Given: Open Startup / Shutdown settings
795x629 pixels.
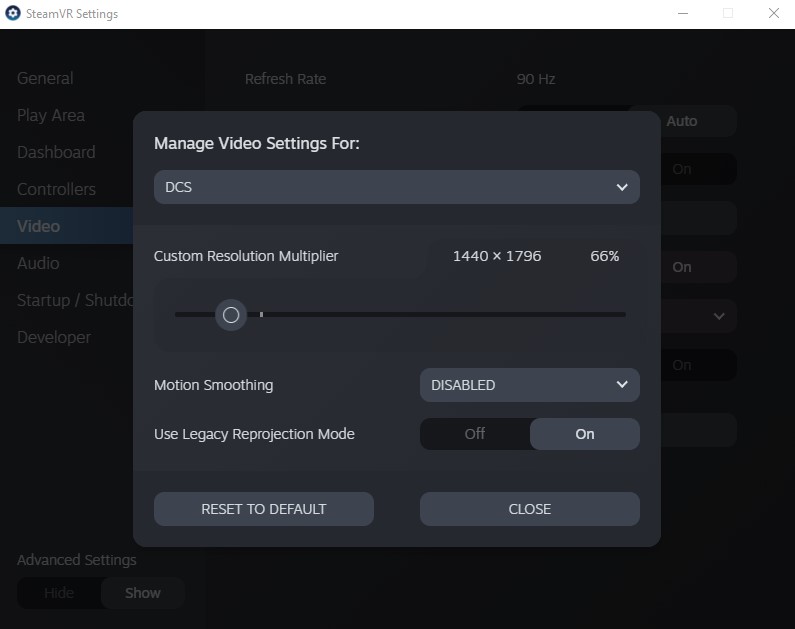Looking at the screenshot, I should (75, 301).
